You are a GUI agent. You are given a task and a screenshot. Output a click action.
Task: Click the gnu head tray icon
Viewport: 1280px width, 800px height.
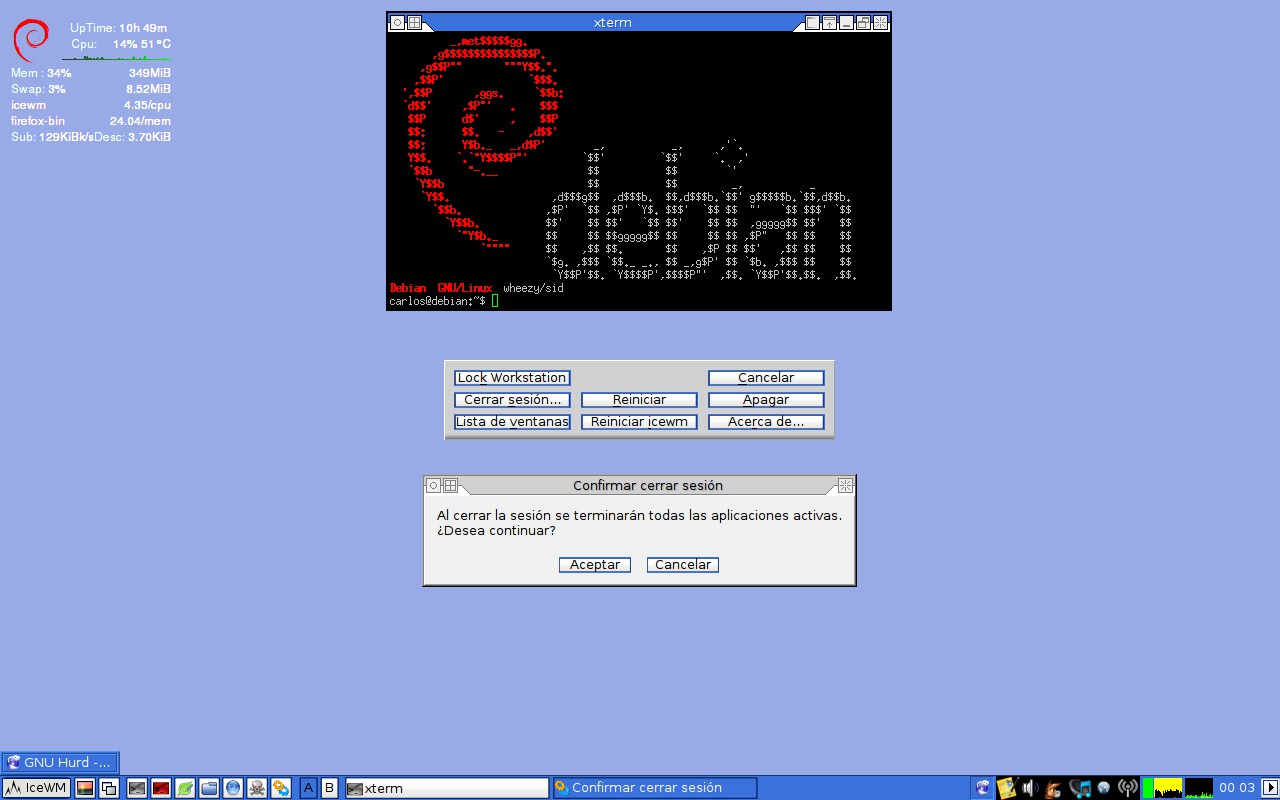1053,788
